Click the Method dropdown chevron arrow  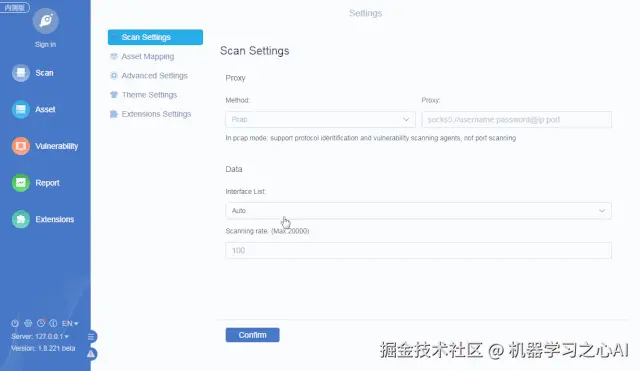click(x=406, y=120)
